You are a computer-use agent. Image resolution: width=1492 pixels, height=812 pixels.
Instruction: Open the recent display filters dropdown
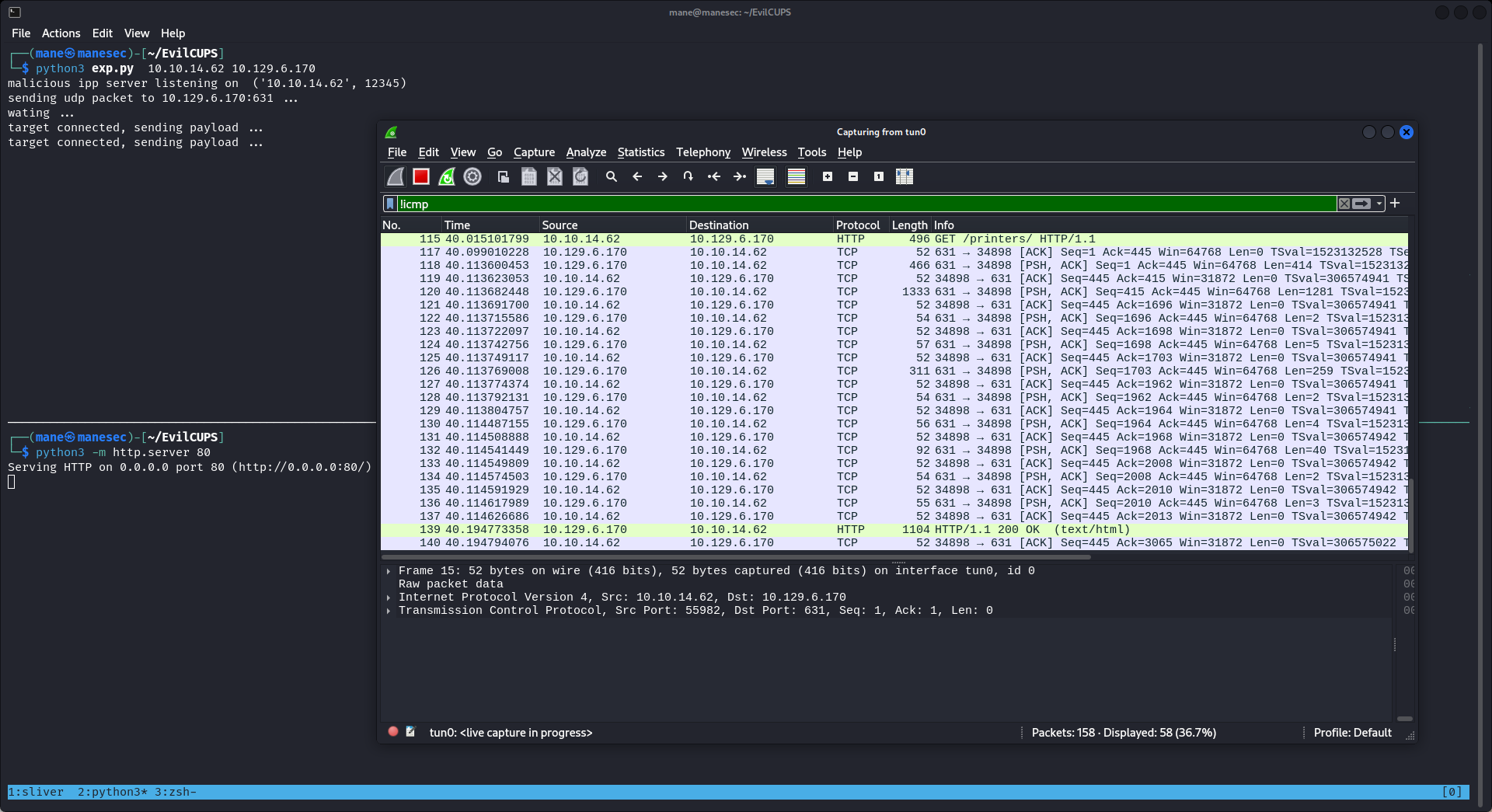(1379, 204)
